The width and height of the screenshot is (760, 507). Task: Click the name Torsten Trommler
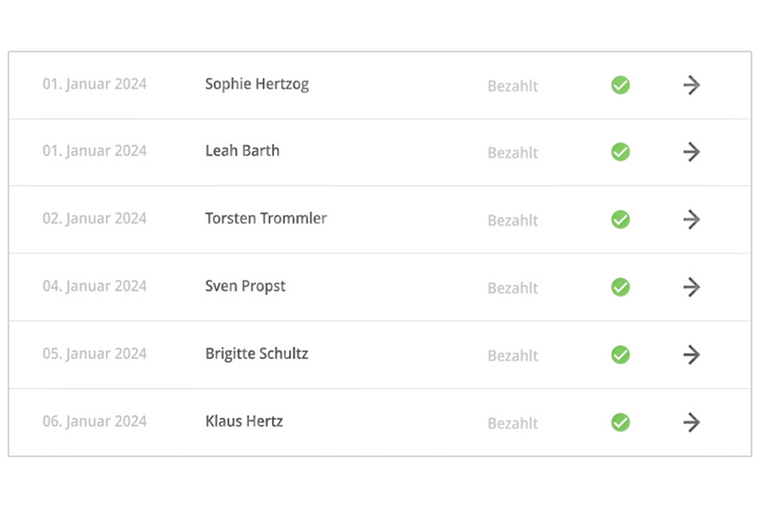[266, 218]
